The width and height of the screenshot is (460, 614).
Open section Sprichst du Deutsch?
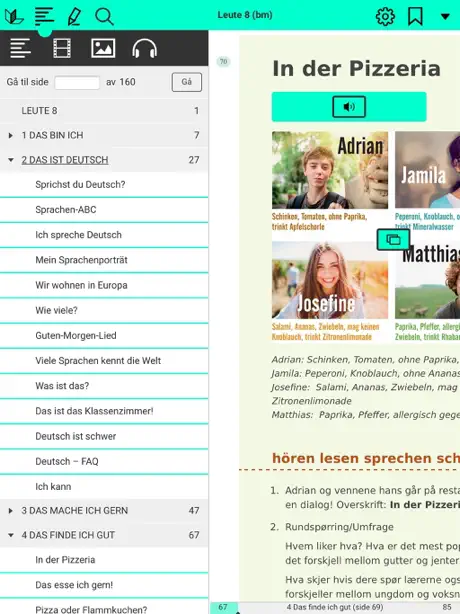[104, 184]
